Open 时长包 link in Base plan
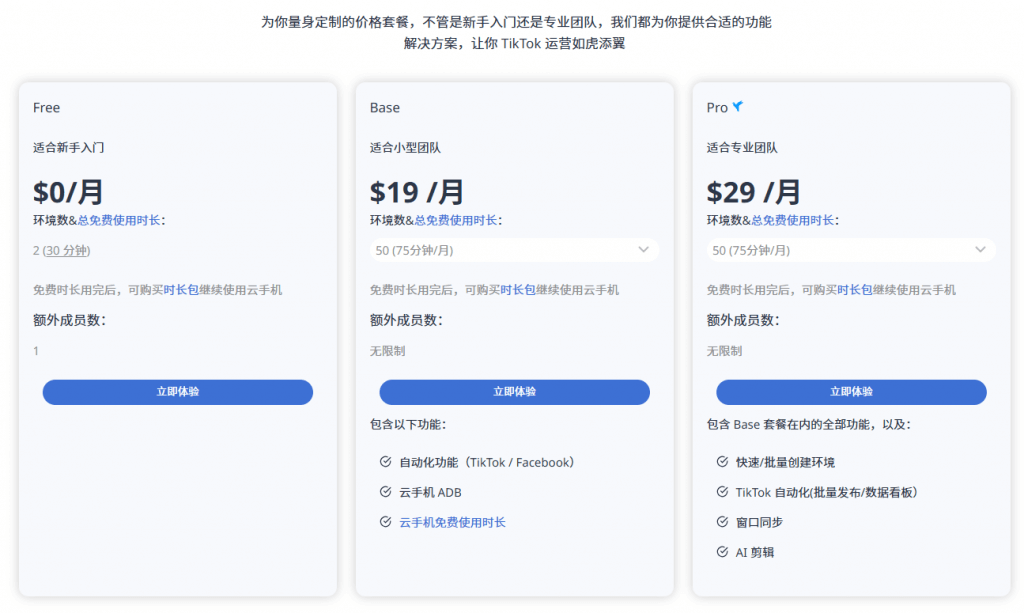 (518, 290)
